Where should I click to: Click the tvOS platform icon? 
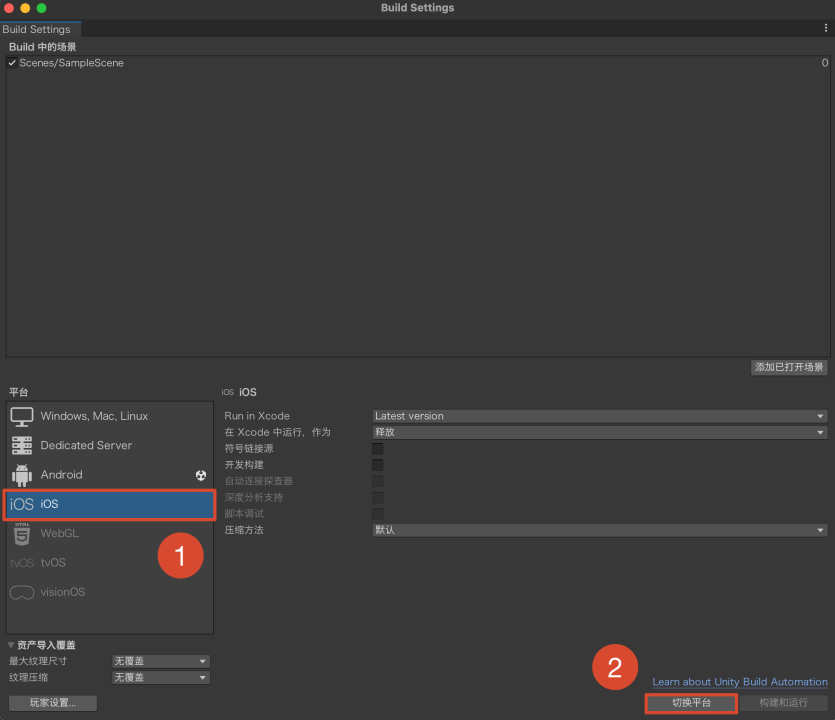coord(22,563)
